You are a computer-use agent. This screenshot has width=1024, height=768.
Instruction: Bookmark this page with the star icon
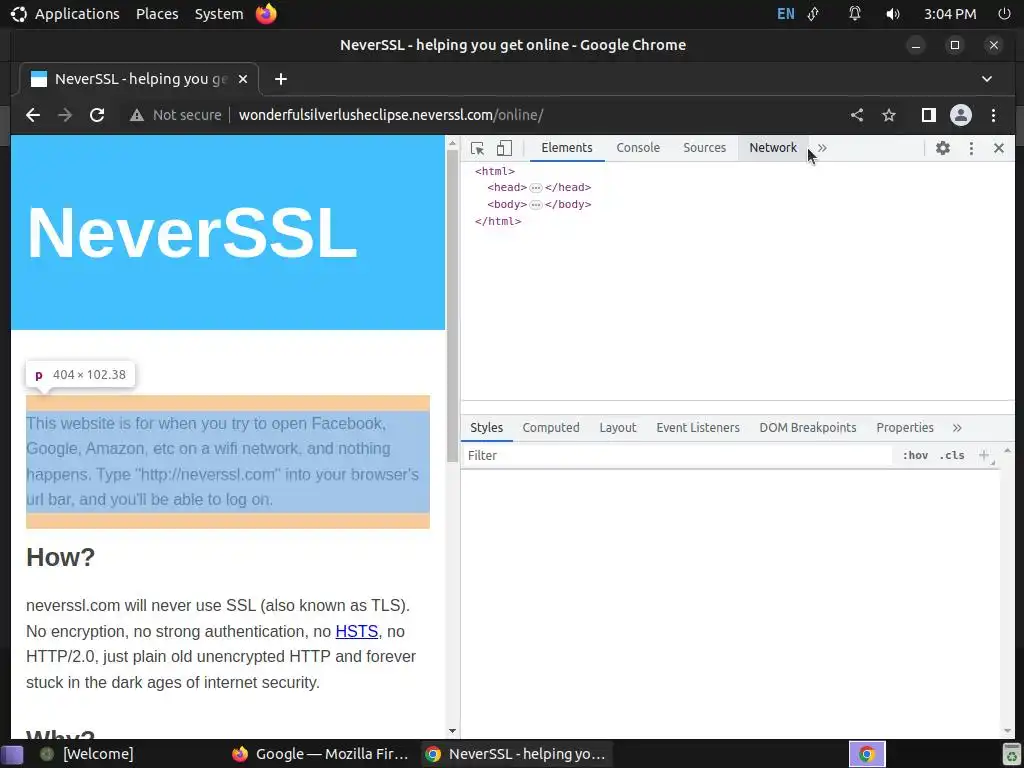[889, 116]
